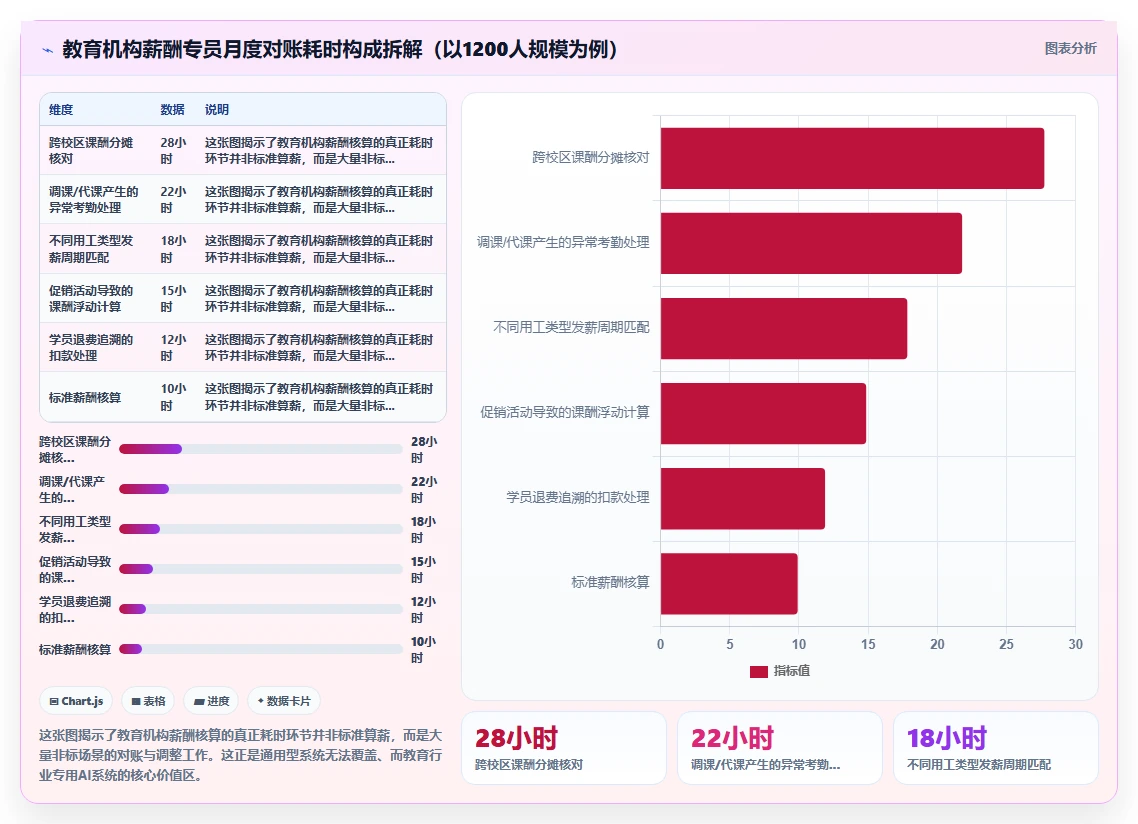
Task: Click the 10小时 progress bar for 标准薪酬核算
Action: 261,649
